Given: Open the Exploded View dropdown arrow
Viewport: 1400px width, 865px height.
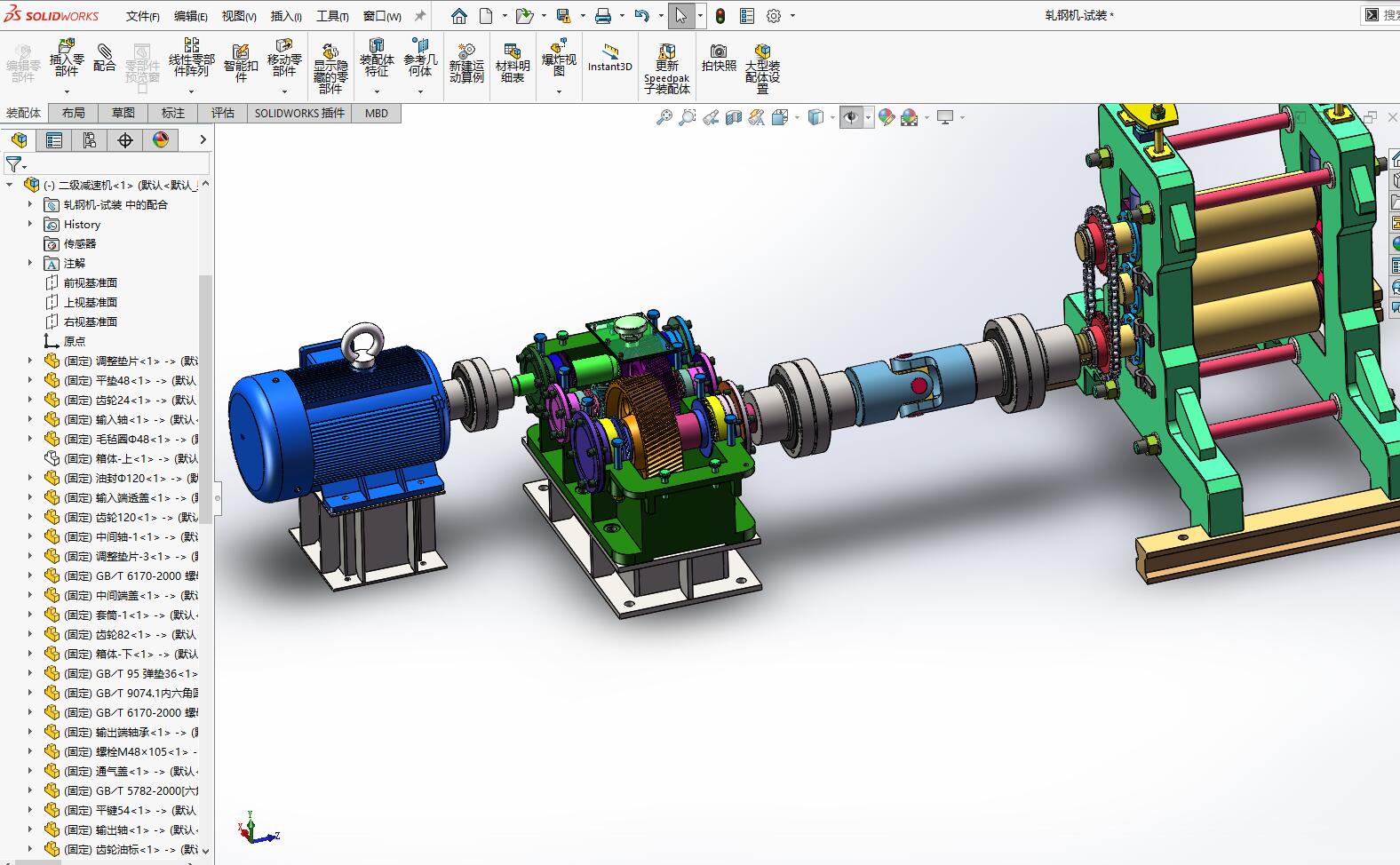Looking at the screenshot, I should click(559, 91).
